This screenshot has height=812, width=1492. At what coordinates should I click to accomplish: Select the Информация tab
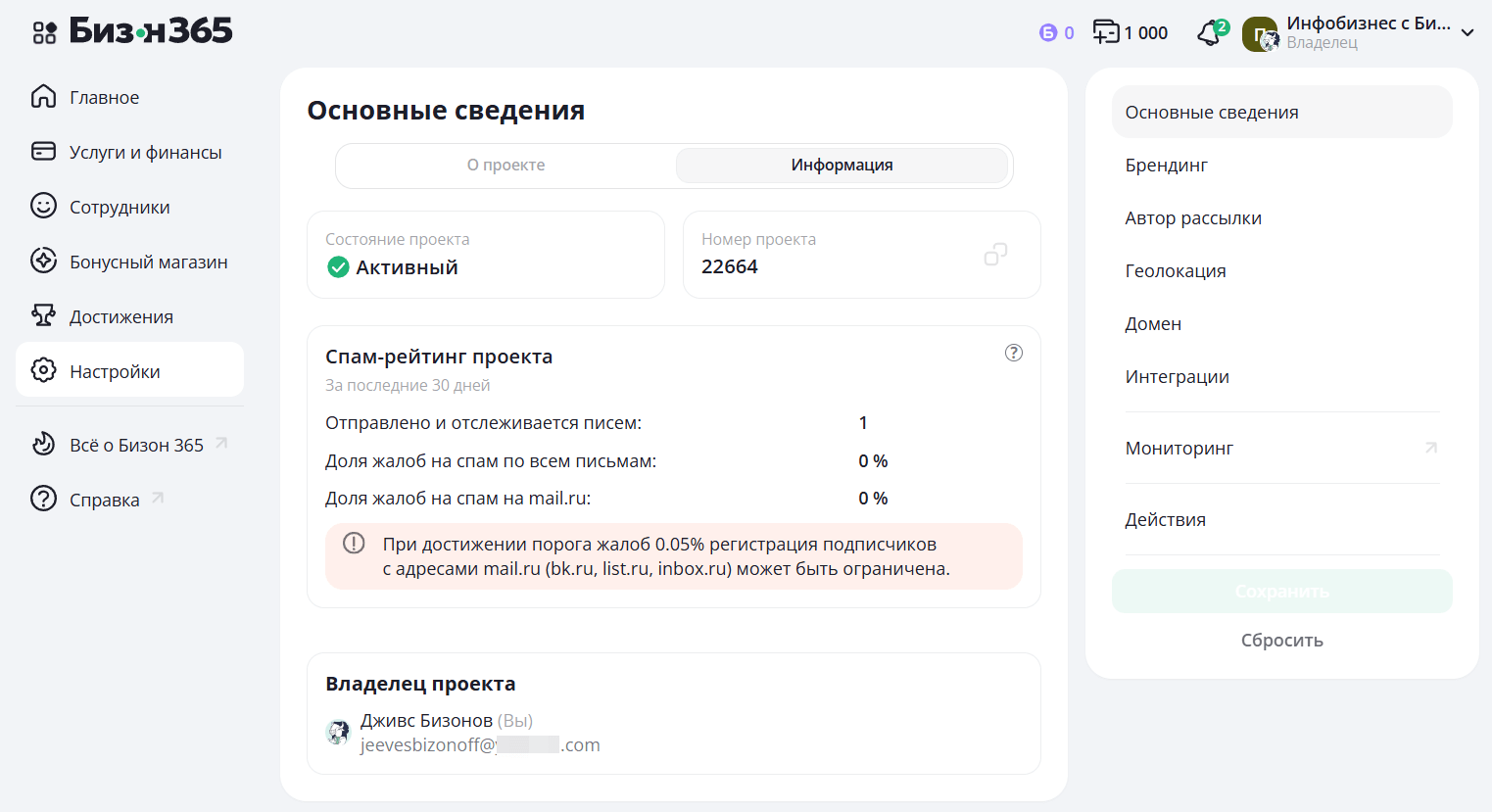point(842,166)
